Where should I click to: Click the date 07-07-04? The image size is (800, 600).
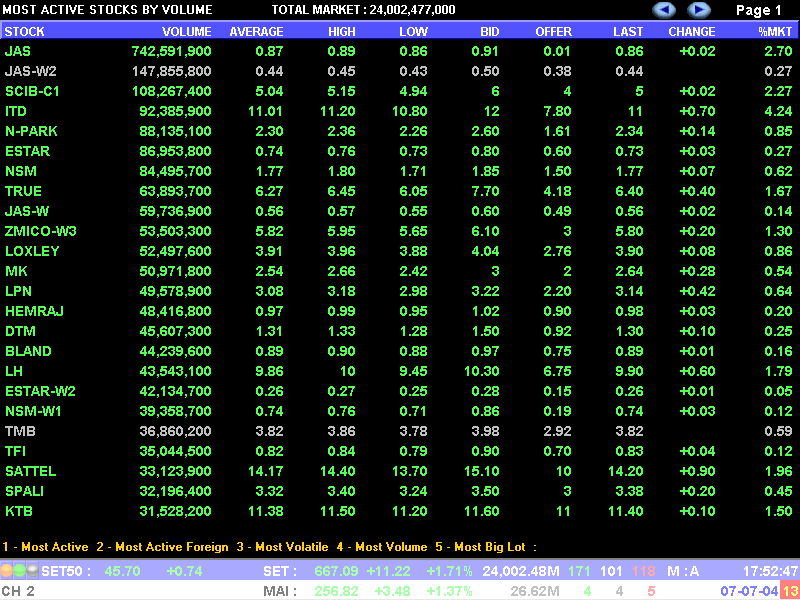coord(749,591)
